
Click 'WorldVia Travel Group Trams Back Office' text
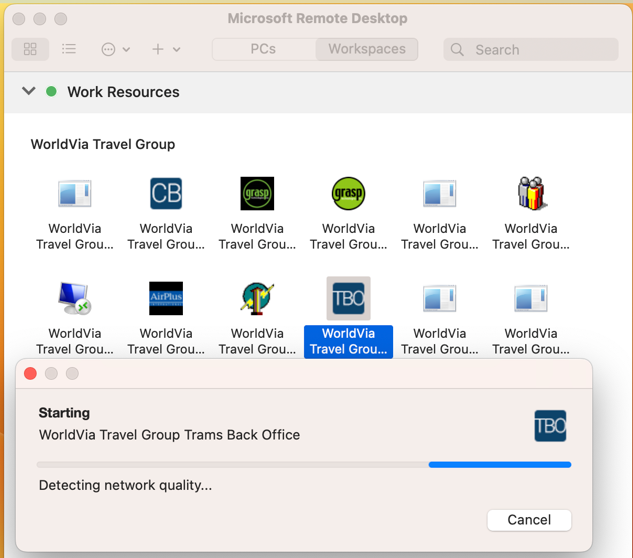pos(170,435)
